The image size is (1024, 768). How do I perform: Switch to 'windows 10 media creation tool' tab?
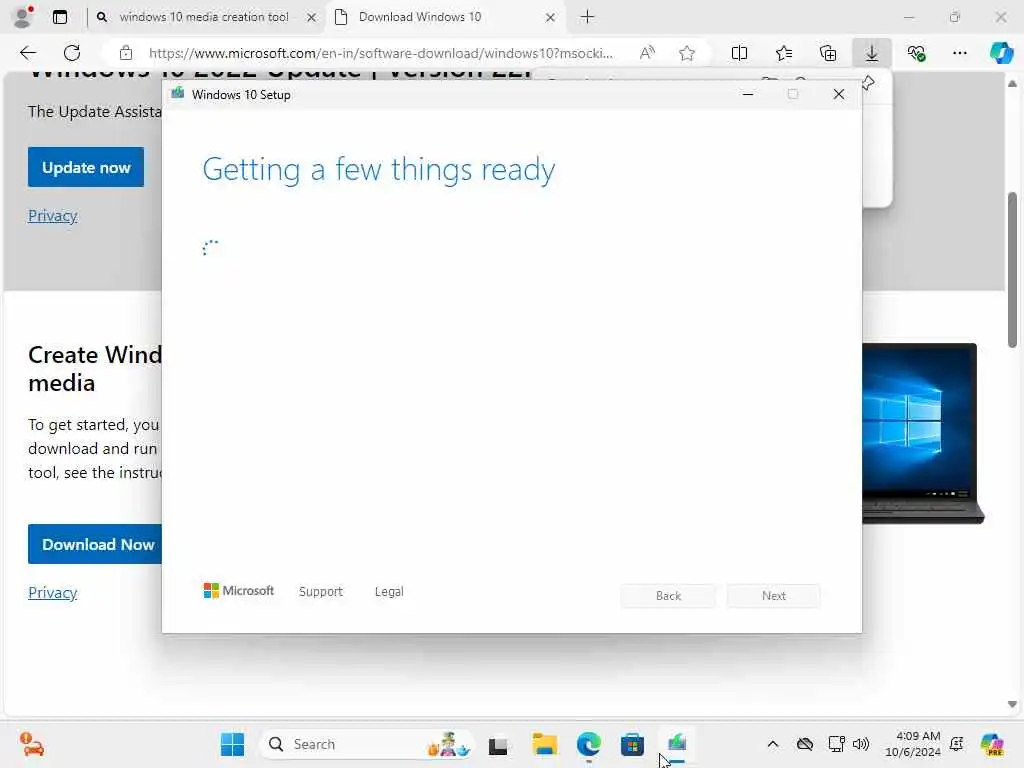pyautogui.click(x=204, y=17)
